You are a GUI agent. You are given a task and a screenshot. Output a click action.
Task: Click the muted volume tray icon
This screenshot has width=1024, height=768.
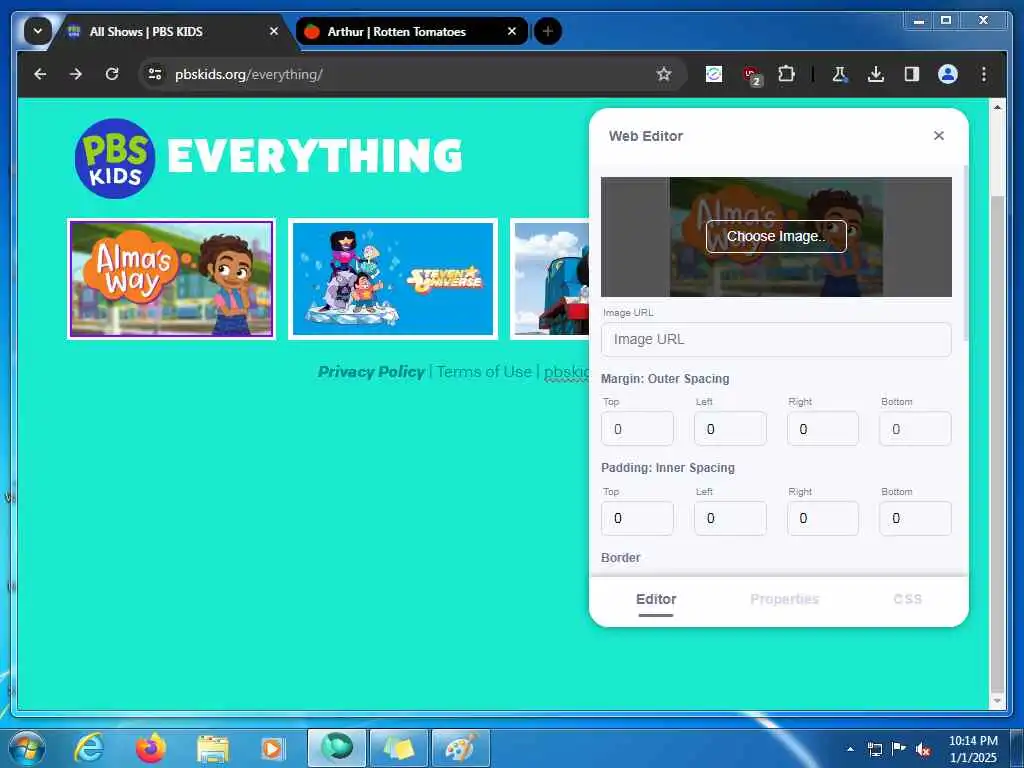[x=923, y=749]
